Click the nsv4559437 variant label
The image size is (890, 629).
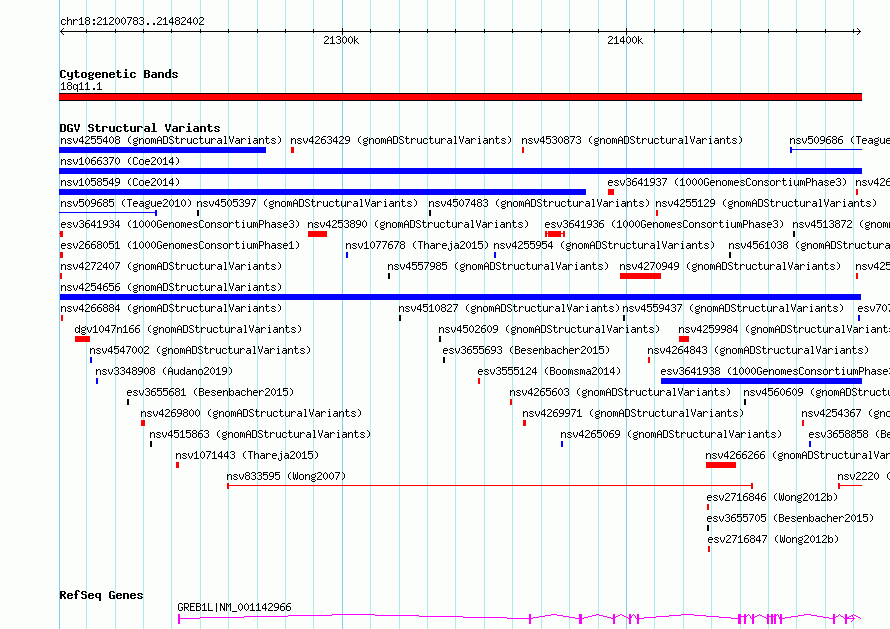733,308
